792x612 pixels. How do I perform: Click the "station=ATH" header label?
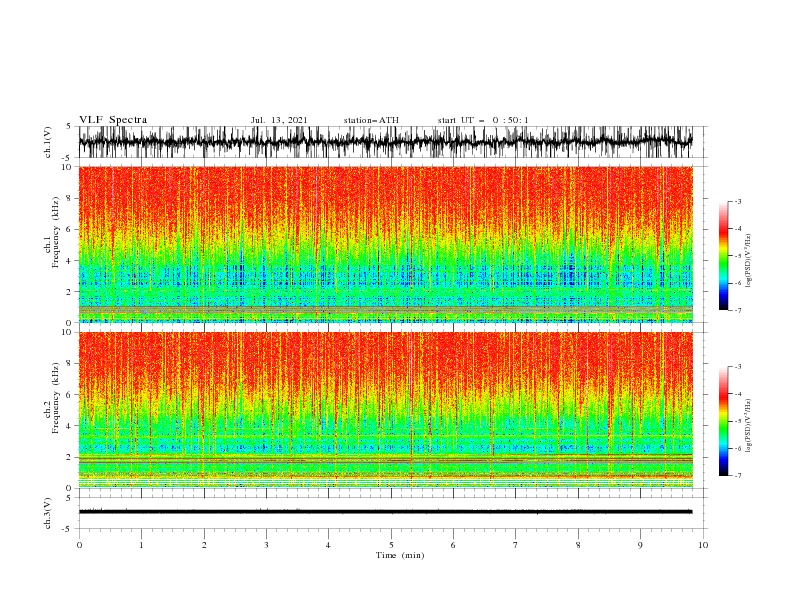(371, 120)
